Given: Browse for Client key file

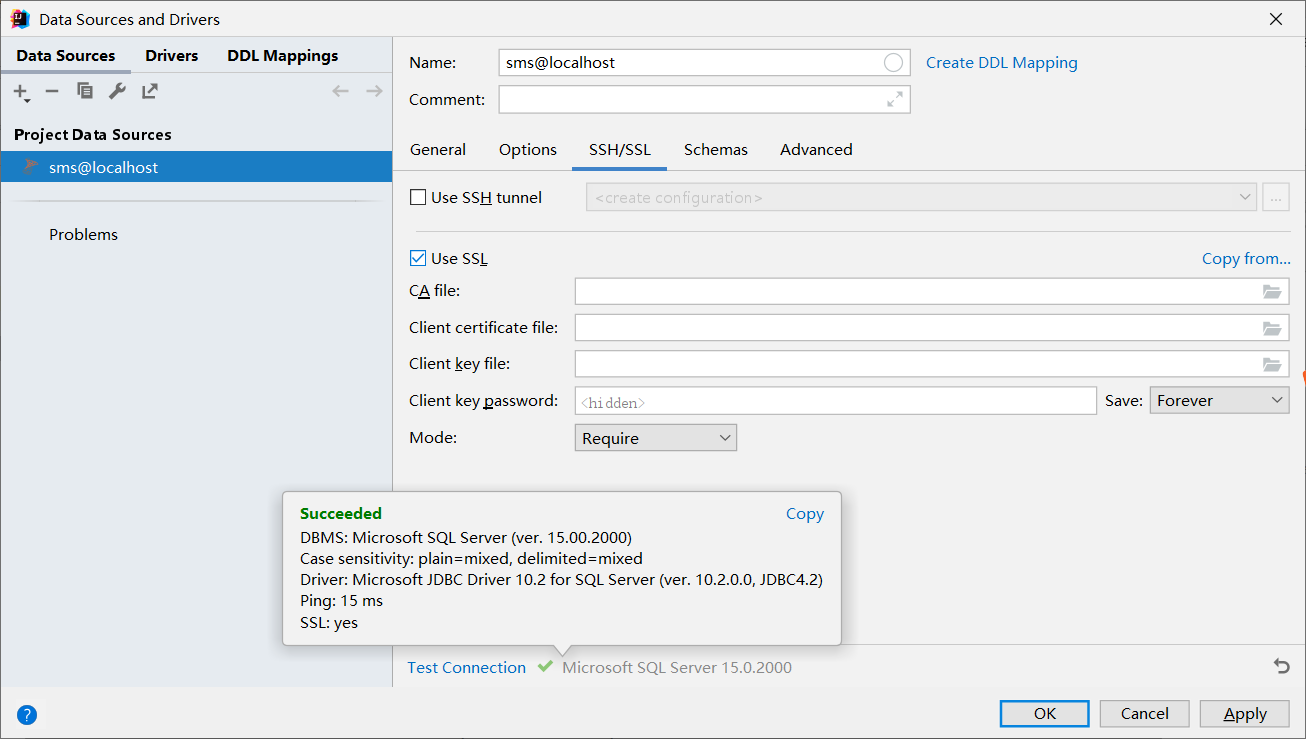Looking at the screenshot, I should tap(1272, 364).
